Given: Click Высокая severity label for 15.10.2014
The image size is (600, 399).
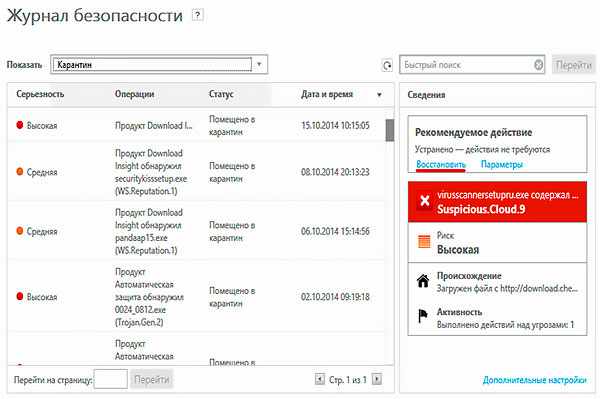Looking at the screenshot, I should point(42,125).
